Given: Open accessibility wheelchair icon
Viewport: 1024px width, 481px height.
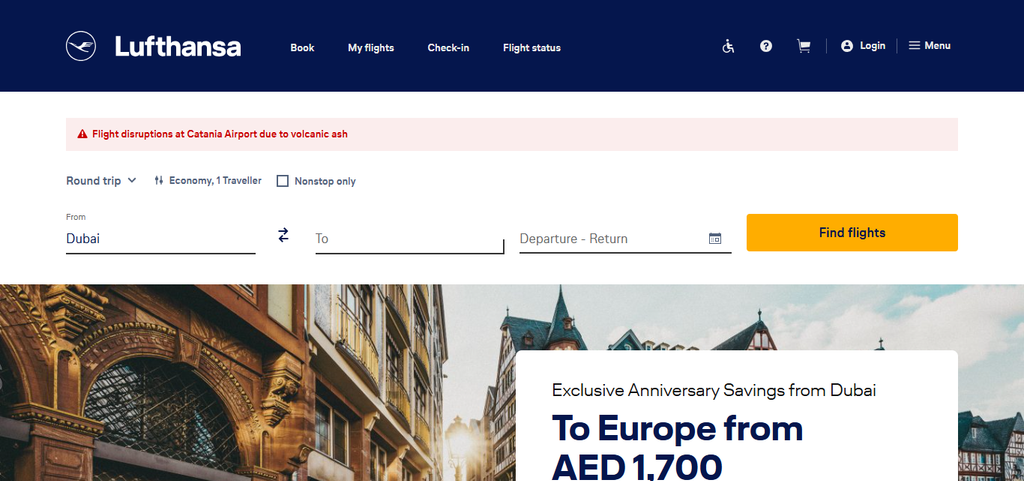Looking at the screenshot, I should coord(728,46).
